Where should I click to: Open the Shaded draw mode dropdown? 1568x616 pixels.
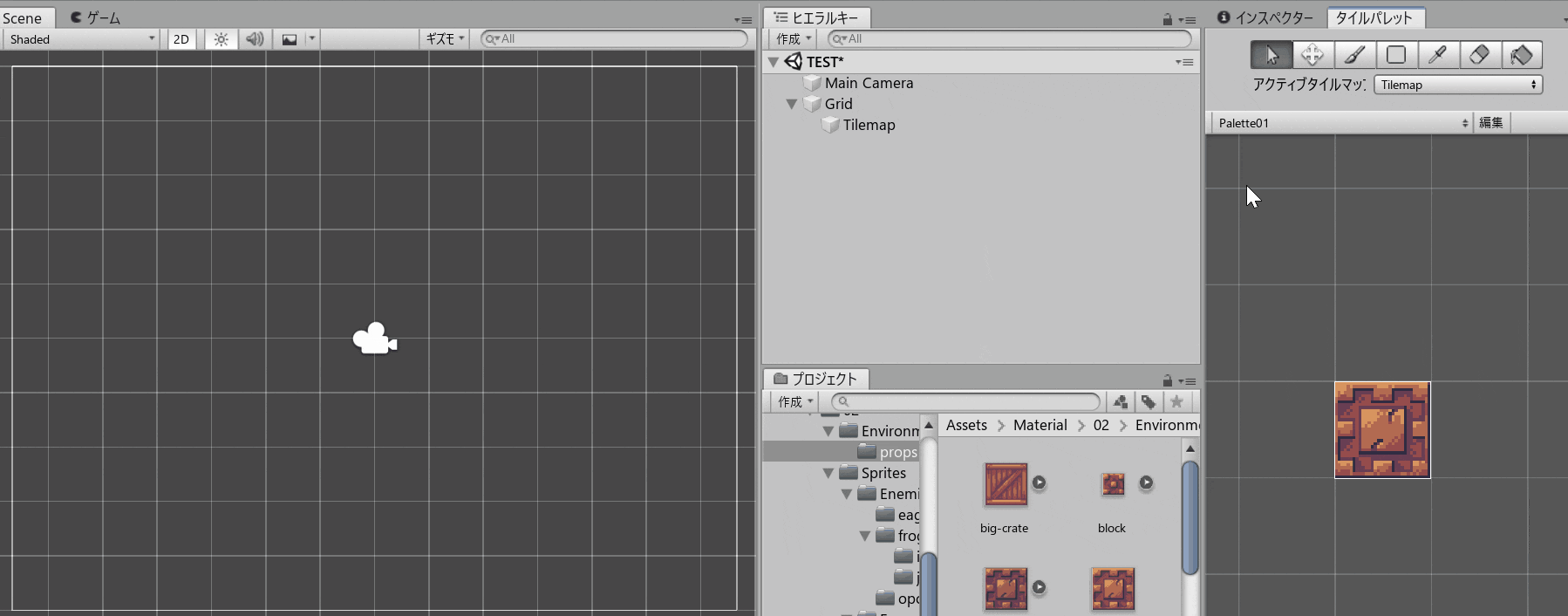[x=81, y=39]
